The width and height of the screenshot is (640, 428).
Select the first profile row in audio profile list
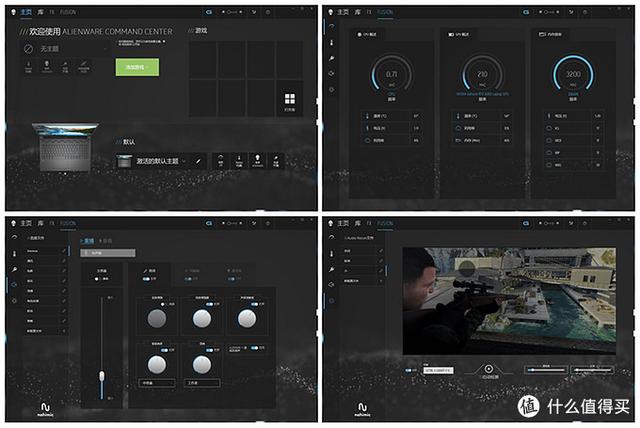[x=45, y=251]
